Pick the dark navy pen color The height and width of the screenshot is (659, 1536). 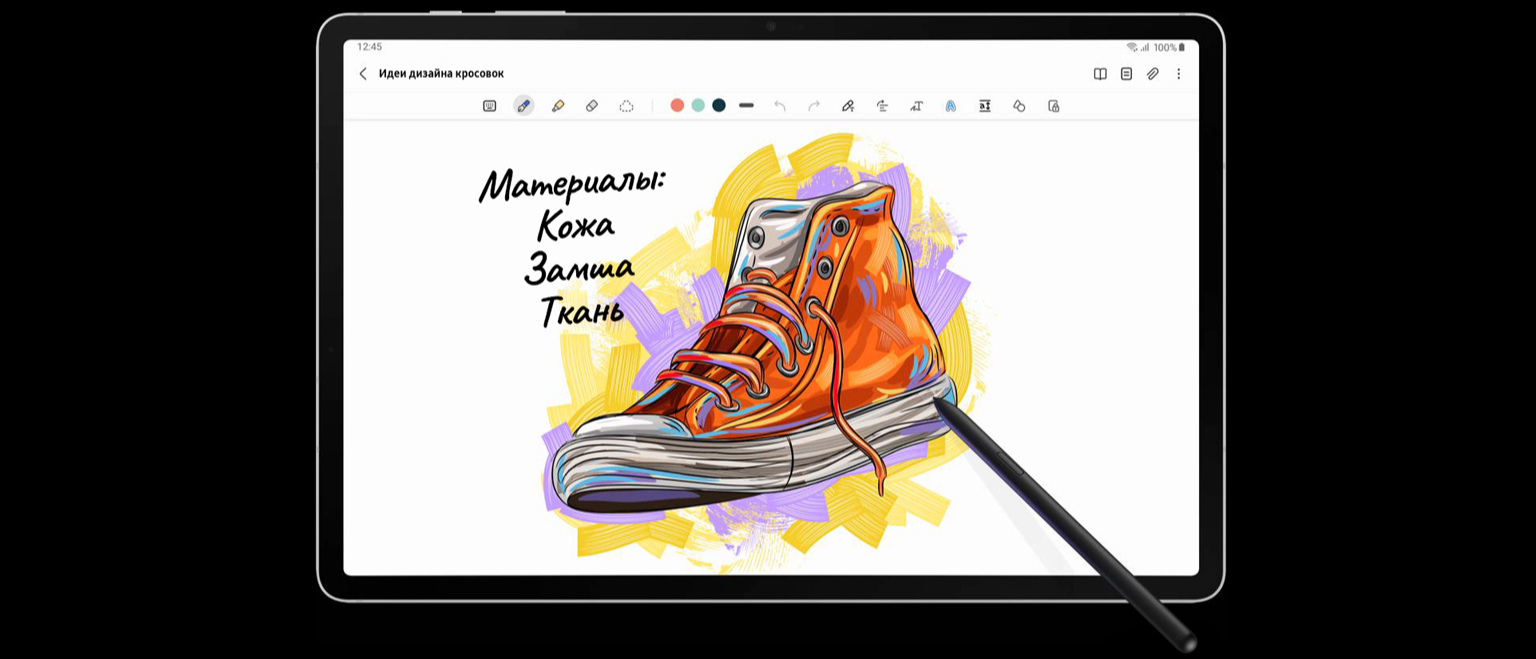719,106
